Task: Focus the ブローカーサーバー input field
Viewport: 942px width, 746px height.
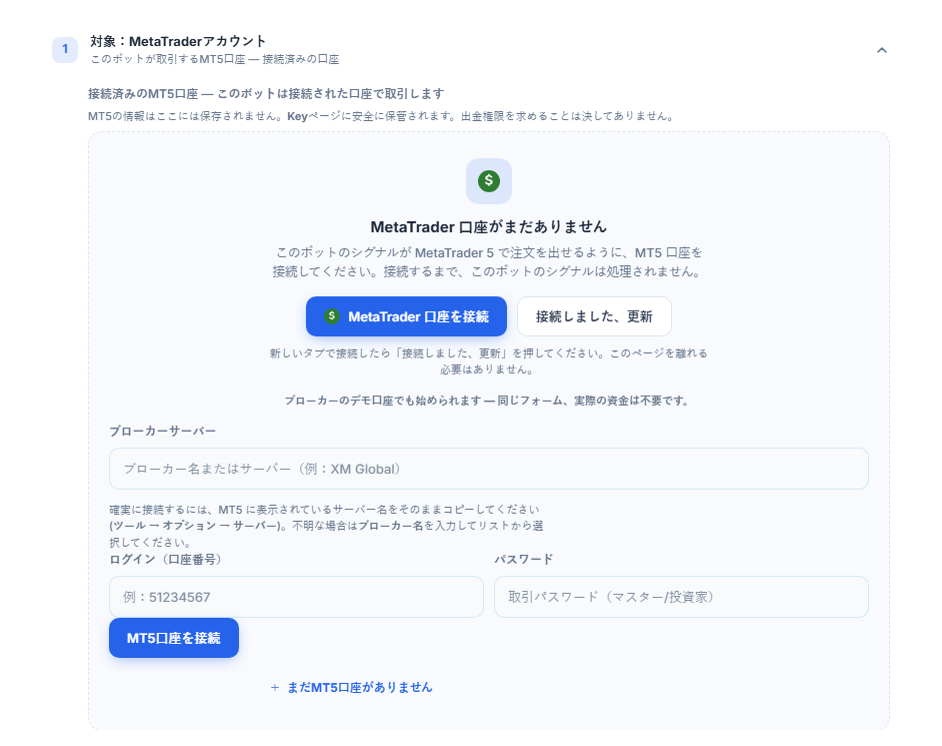Action: coord(488,469)
